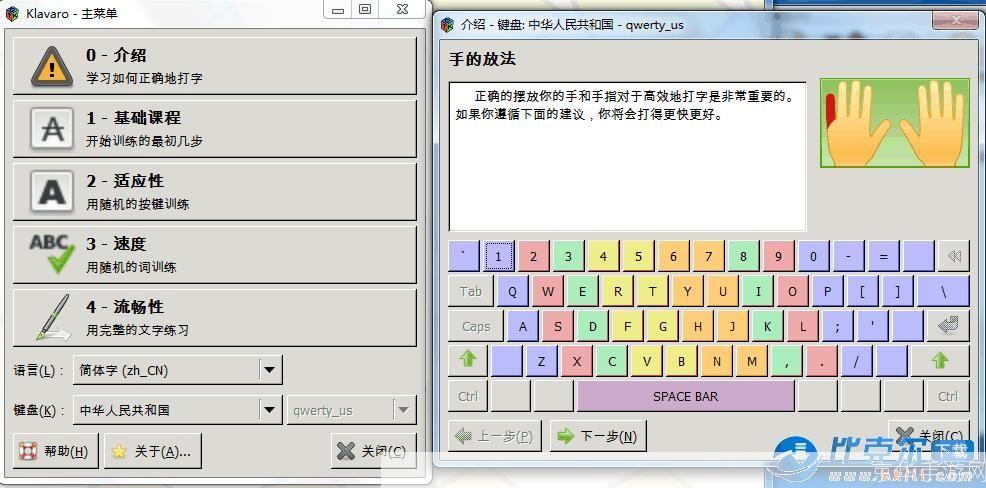Image resolution: width=986 pixels, height=488 pixels.
Task: Click the warning triangle icon for 介绍
Action: (52, 66)
